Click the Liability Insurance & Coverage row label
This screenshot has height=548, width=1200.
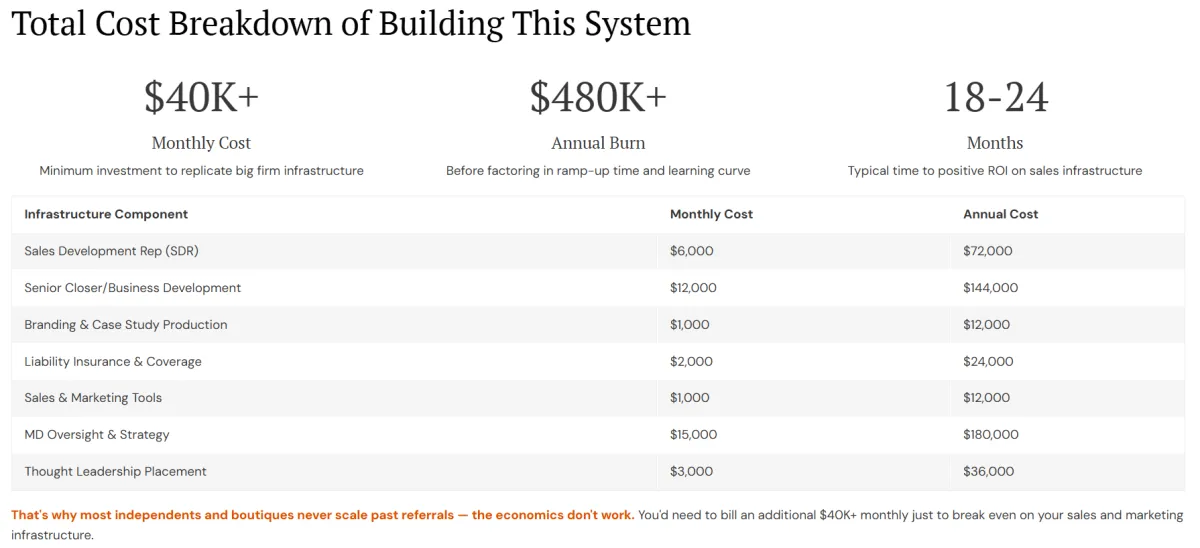click(x=113, y=361)
